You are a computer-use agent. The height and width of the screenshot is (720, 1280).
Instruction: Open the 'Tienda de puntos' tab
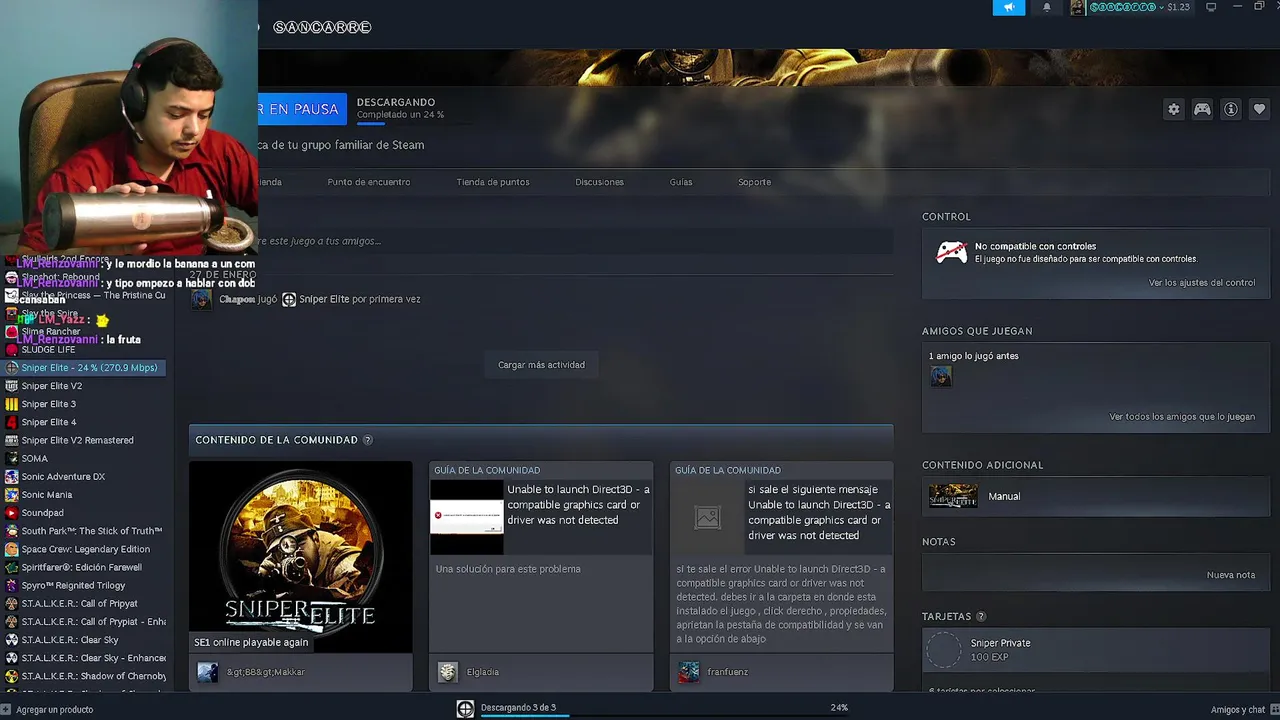coord(493,182)
